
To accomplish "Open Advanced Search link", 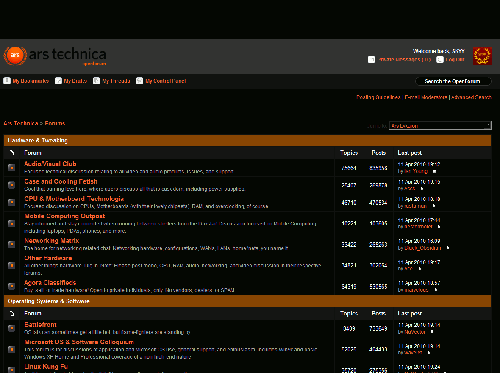I will (x=471, y=97).
